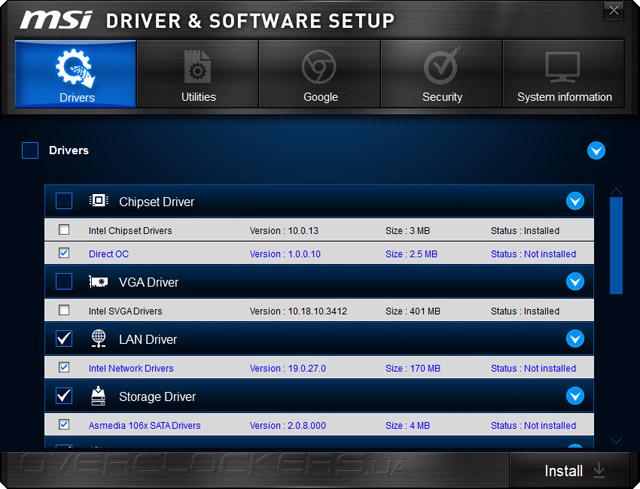Click Size : 4 MB text

408,425
